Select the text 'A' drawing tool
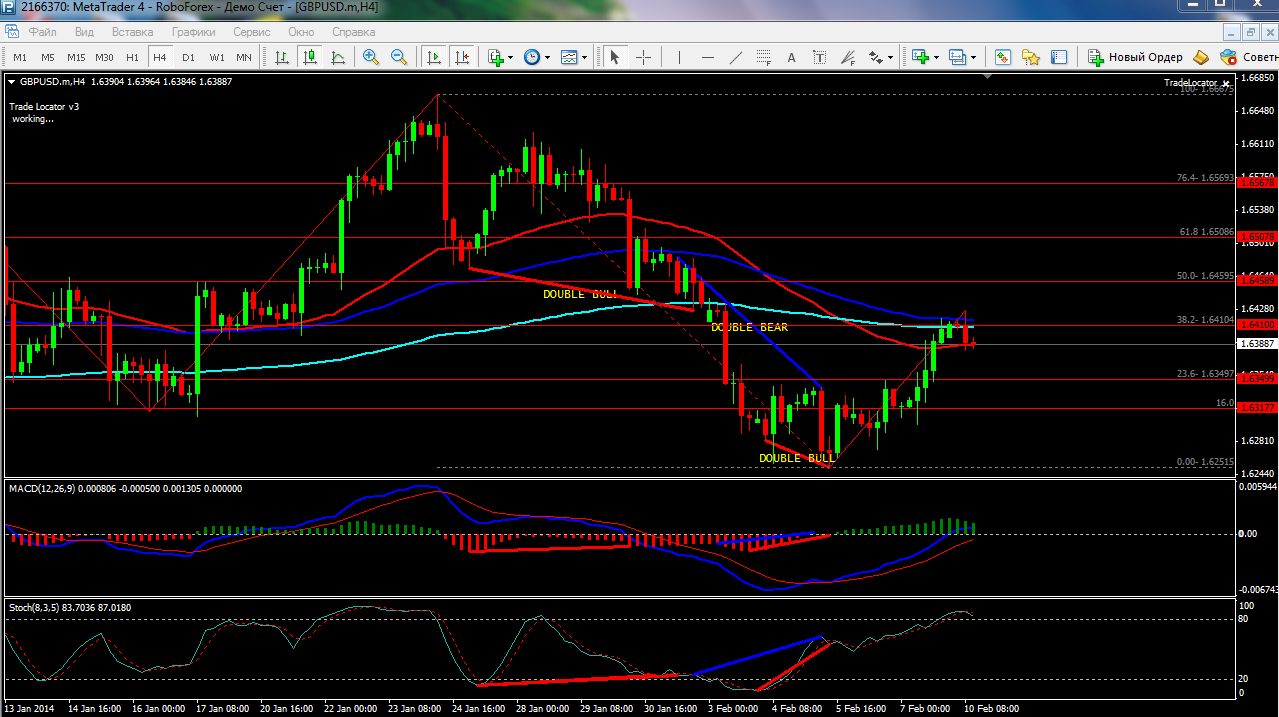The width and height of the screenshot is (1279, 717). pos(792,57)
